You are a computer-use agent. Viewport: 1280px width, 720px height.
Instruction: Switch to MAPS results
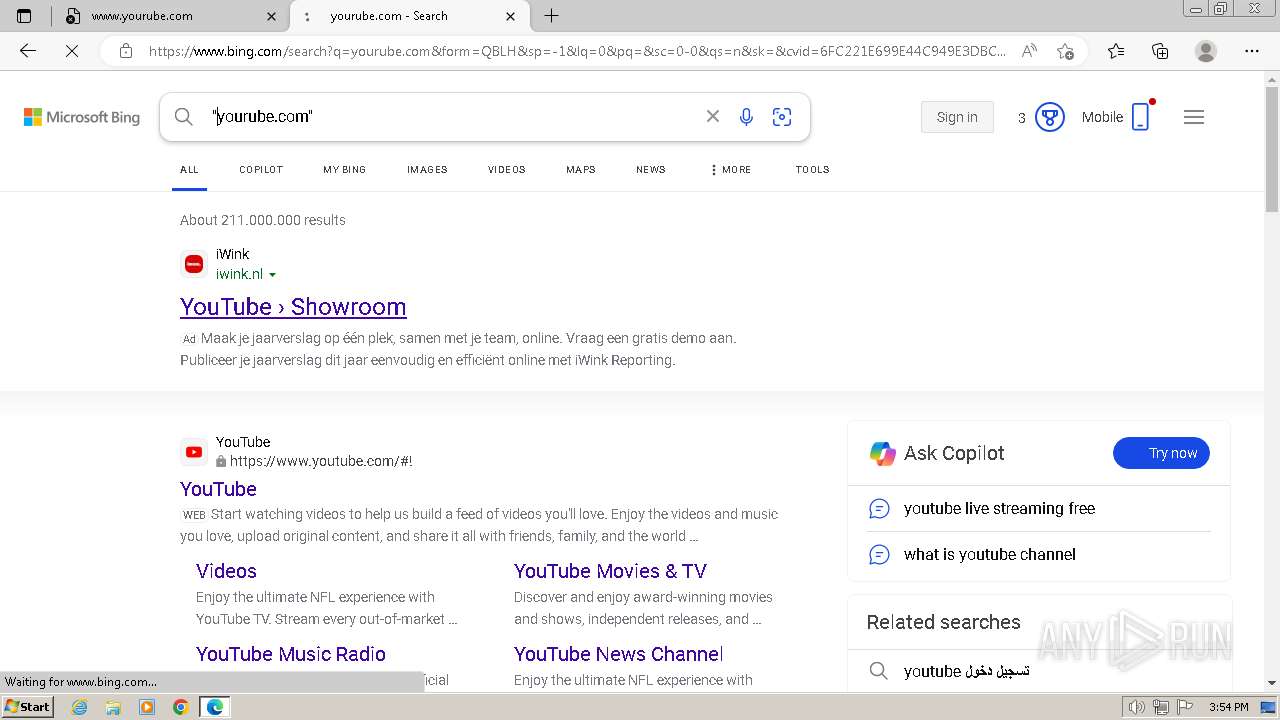[581, 170]
